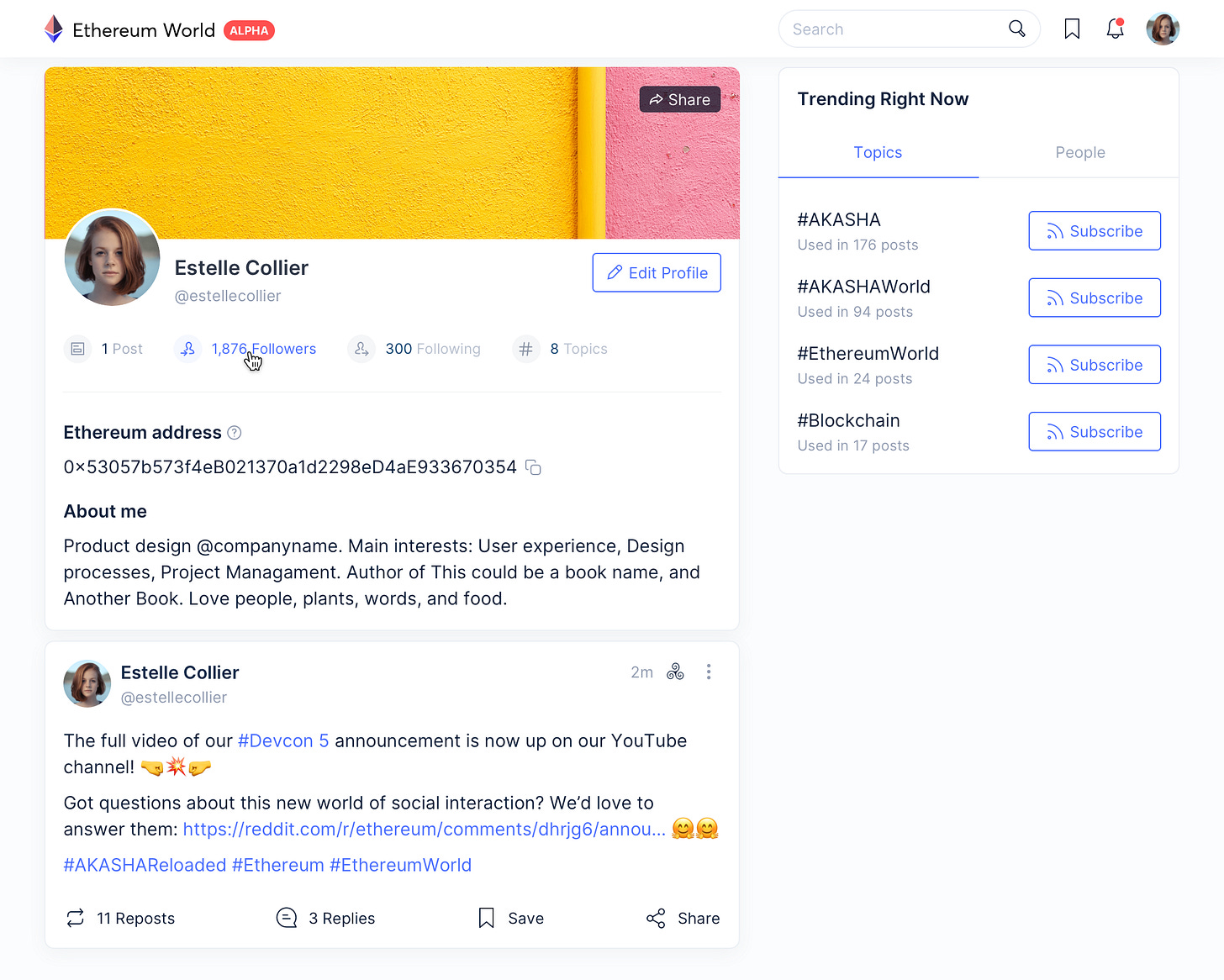Open notifications via the bell icon
Image resolution: width=1224 pixels, height=980 pixels.
pos(1115,29)
